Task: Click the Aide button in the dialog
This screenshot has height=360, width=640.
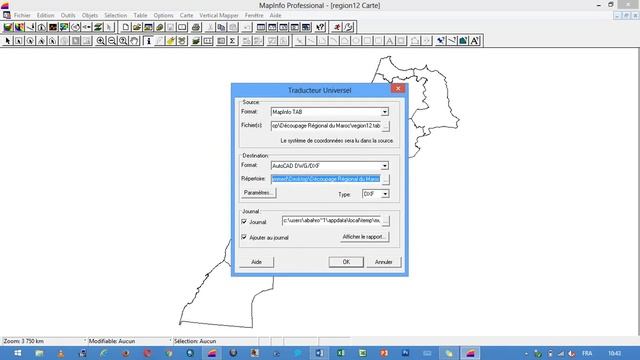Action: coord(256,262)
